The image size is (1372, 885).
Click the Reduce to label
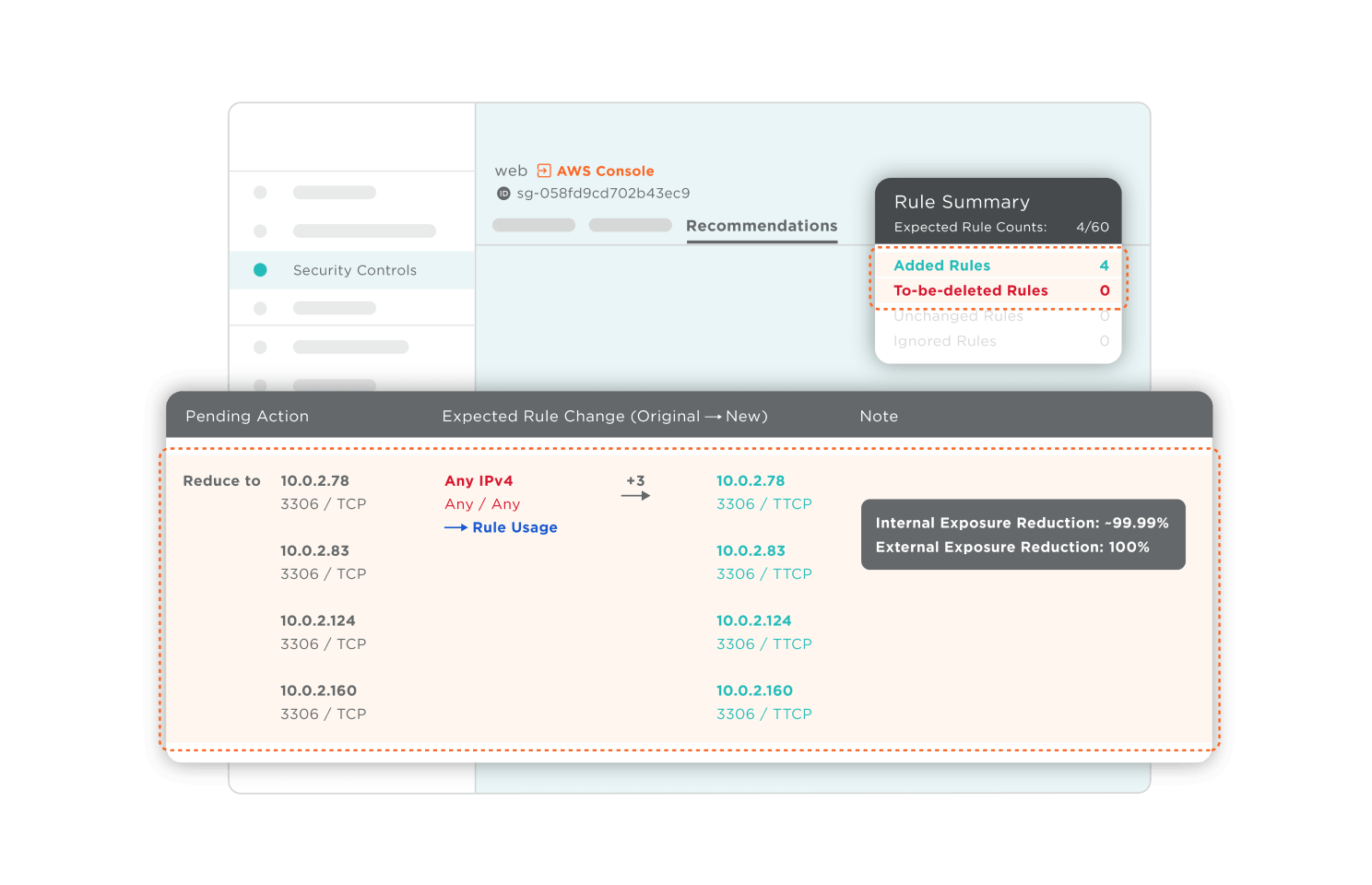click(221, 481)
